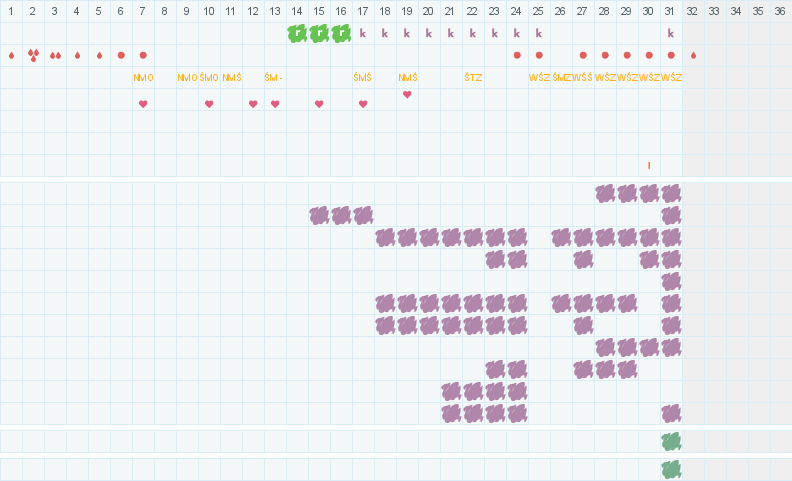The image size is (792, 481).
Task: Click the single blood drop on day 32
Action: pyautogui.click(x=693, y=55)
